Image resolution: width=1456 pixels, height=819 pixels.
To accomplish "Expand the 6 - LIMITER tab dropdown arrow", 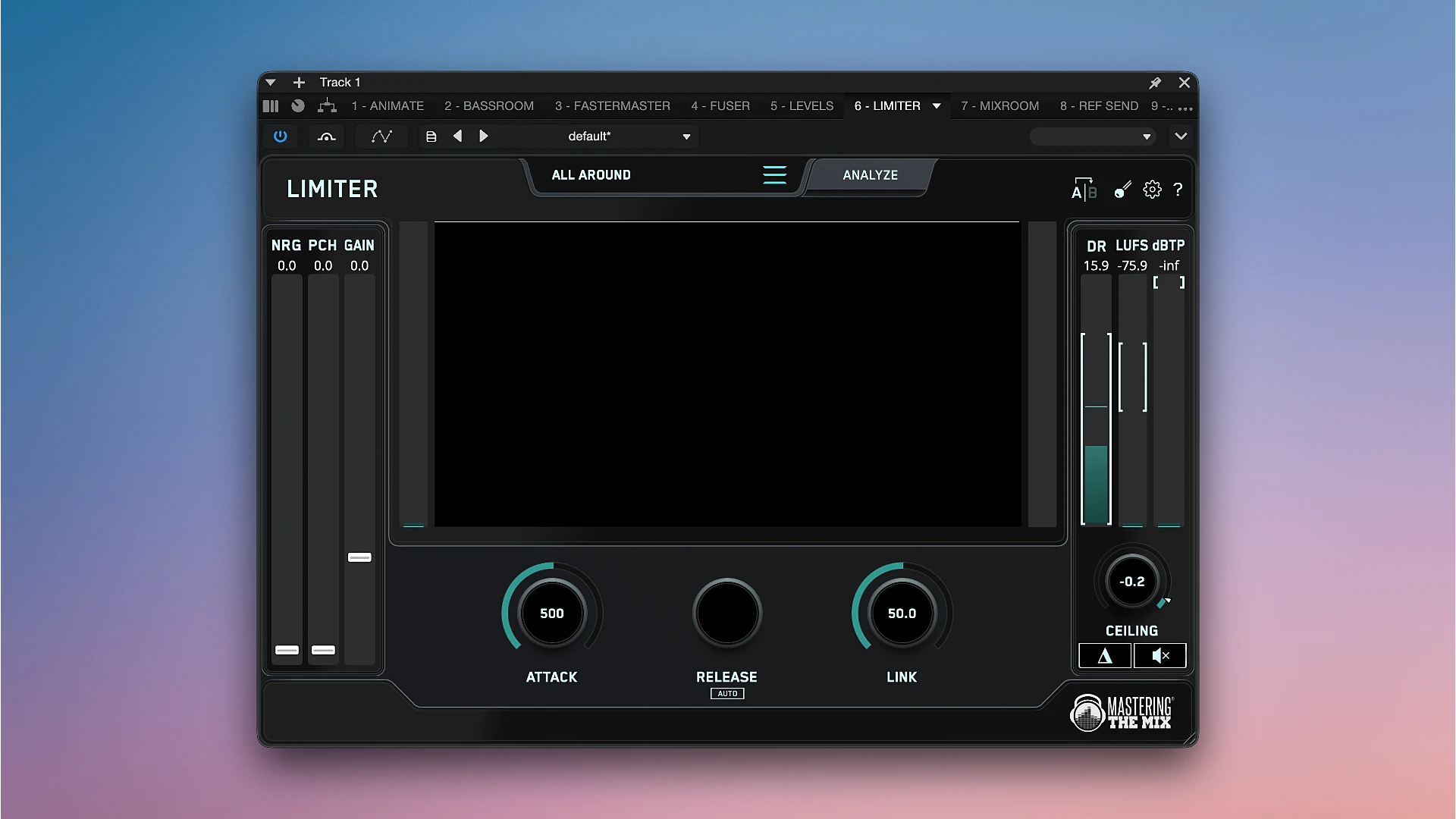I will point(937,106).
